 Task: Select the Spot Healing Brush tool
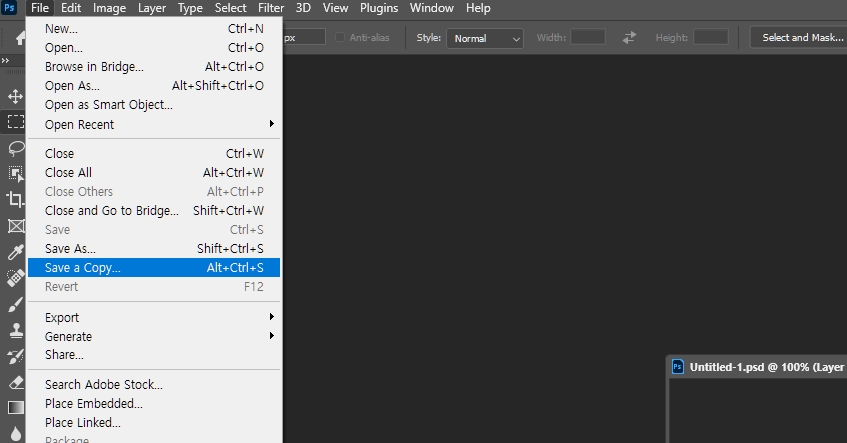pos(15,278)
